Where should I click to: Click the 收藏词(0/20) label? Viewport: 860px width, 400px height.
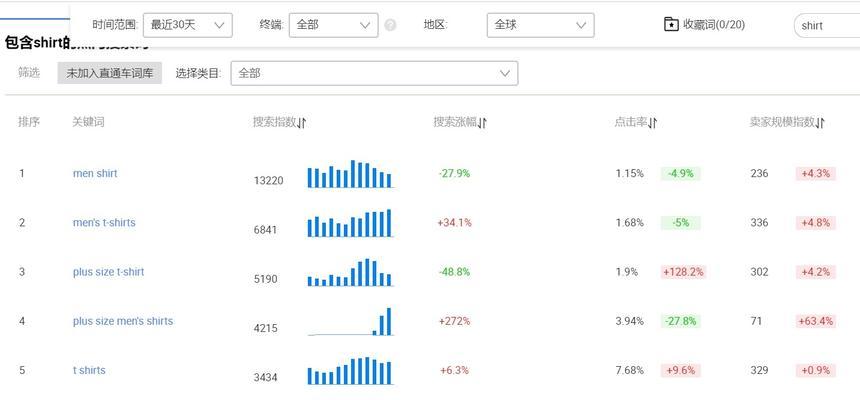tap(714, 25)
